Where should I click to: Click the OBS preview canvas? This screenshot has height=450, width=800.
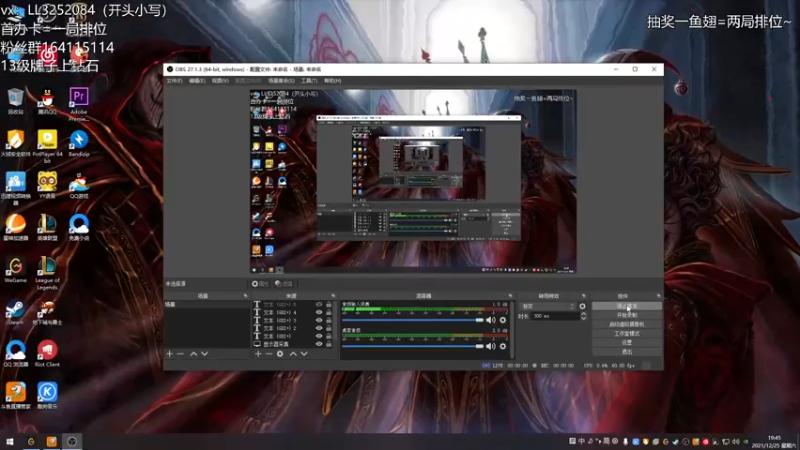click(413, 182)
